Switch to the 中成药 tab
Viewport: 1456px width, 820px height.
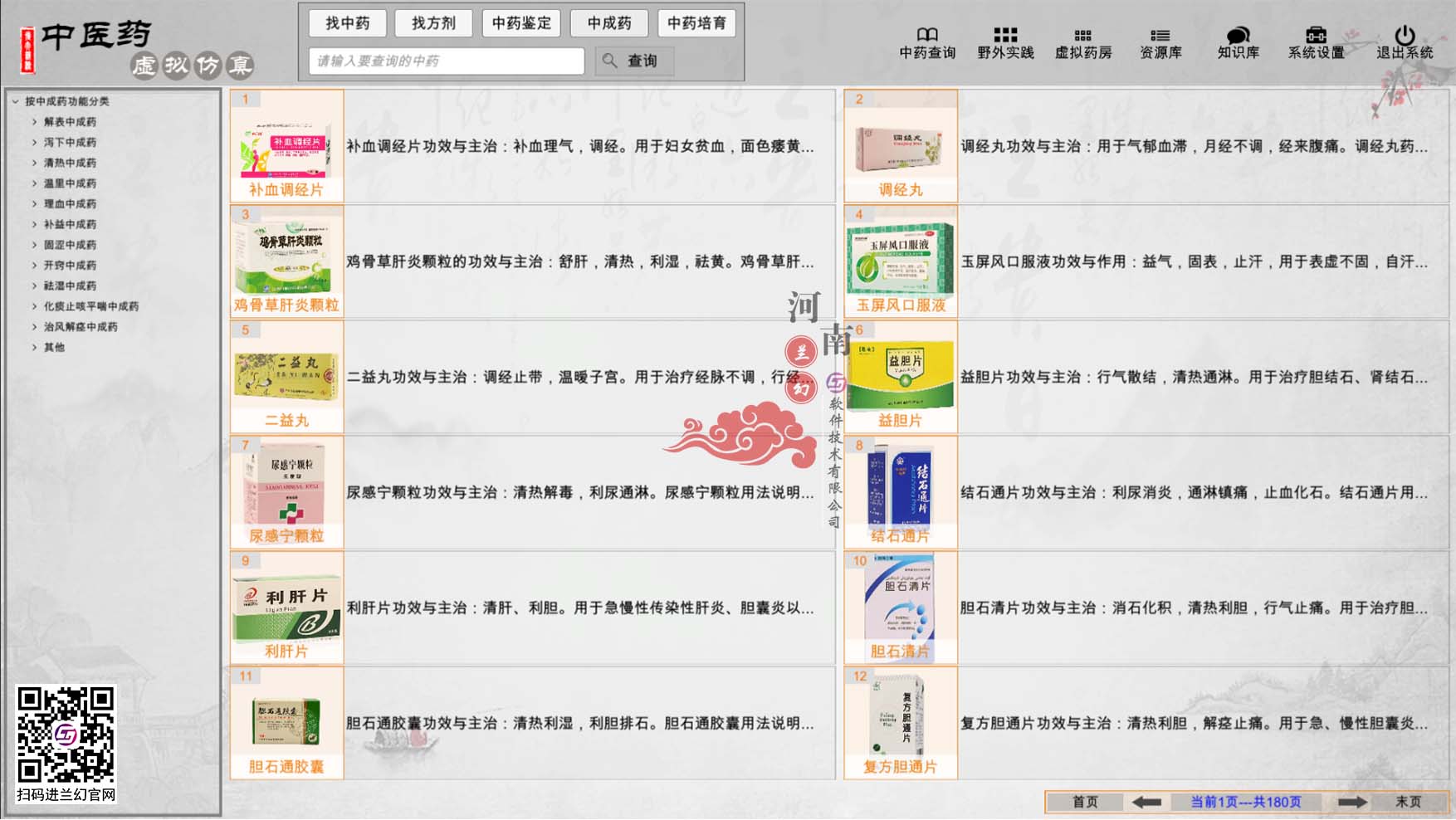coord(609,23)
